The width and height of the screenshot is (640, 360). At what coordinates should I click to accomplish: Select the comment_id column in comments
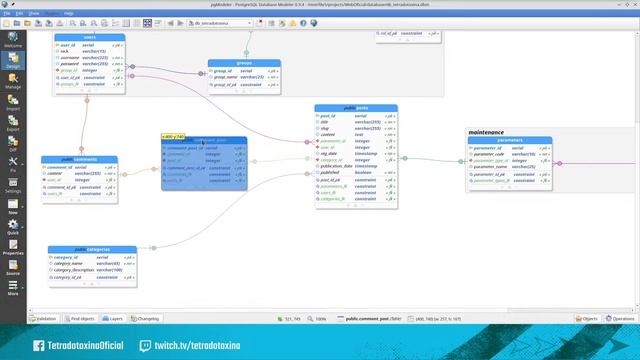coord(79,167)
